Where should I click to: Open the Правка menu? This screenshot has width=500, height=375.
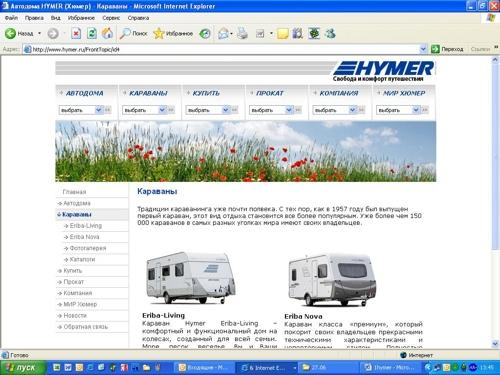click(x=34, y=18)
